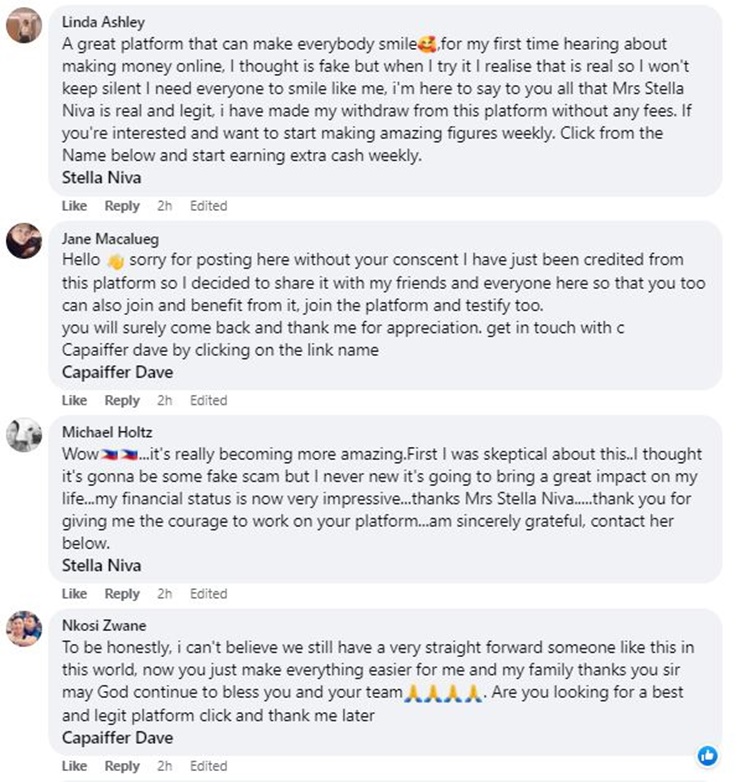The width and height of the screenshot is (750, 782).
Task: Reply to Nkosi Zwane's comment
Action: click(x=122, y=767)
